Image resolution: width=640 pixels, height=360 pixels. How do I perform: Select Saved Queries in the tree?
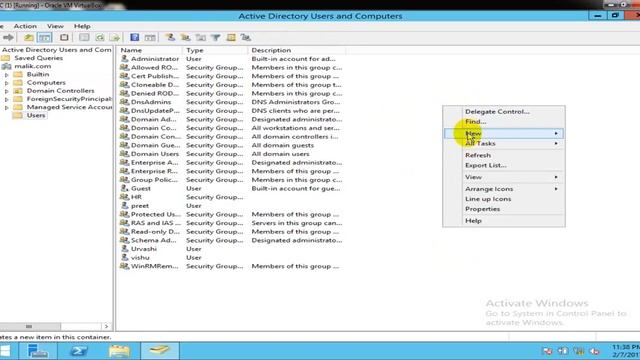[x=39, y=58]
